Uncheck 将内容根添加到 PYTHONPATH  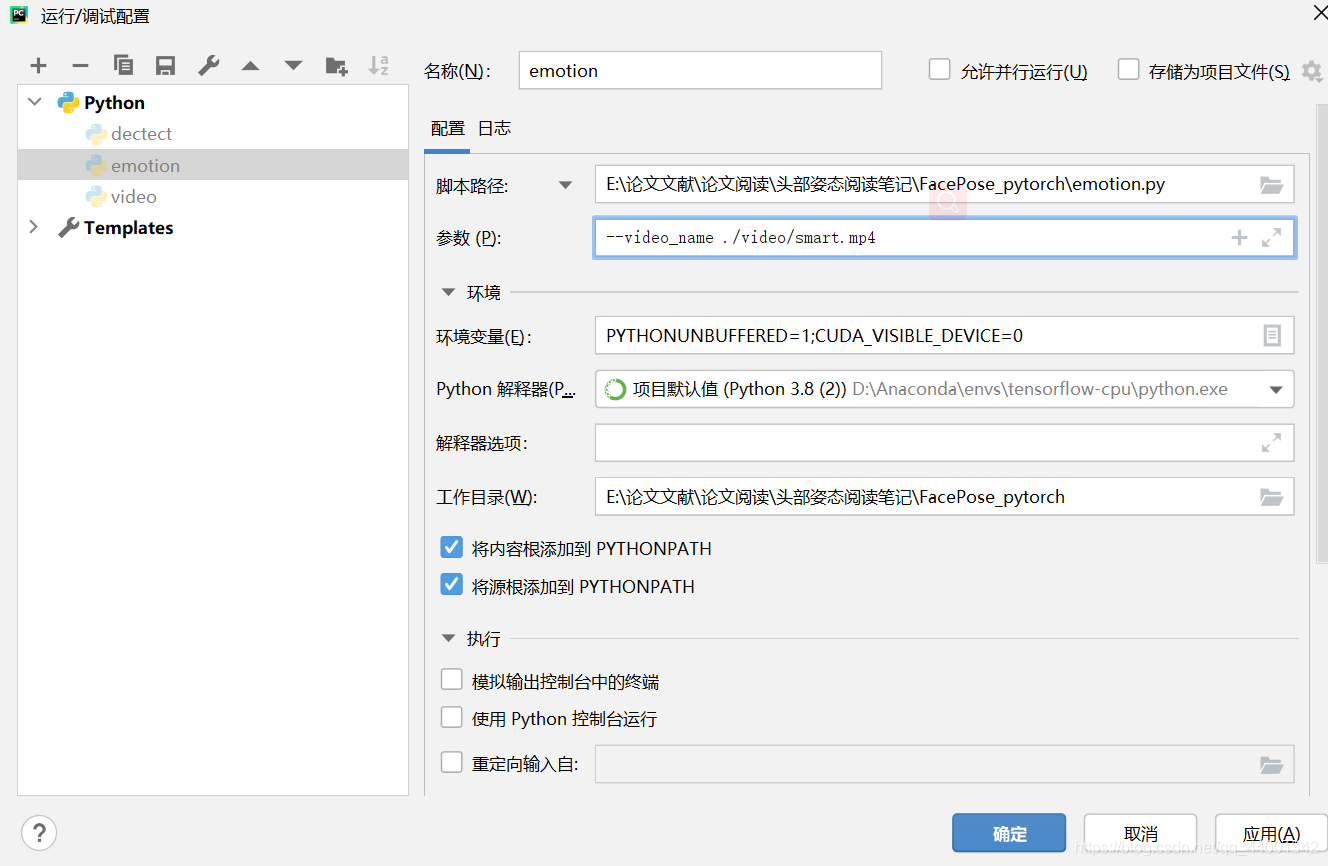point(452,547)
